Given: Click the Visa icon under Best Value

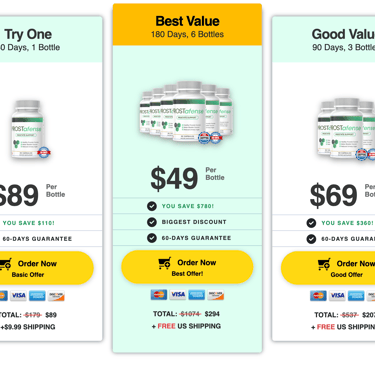Looking at the screenshot, I should coord(178,295).
